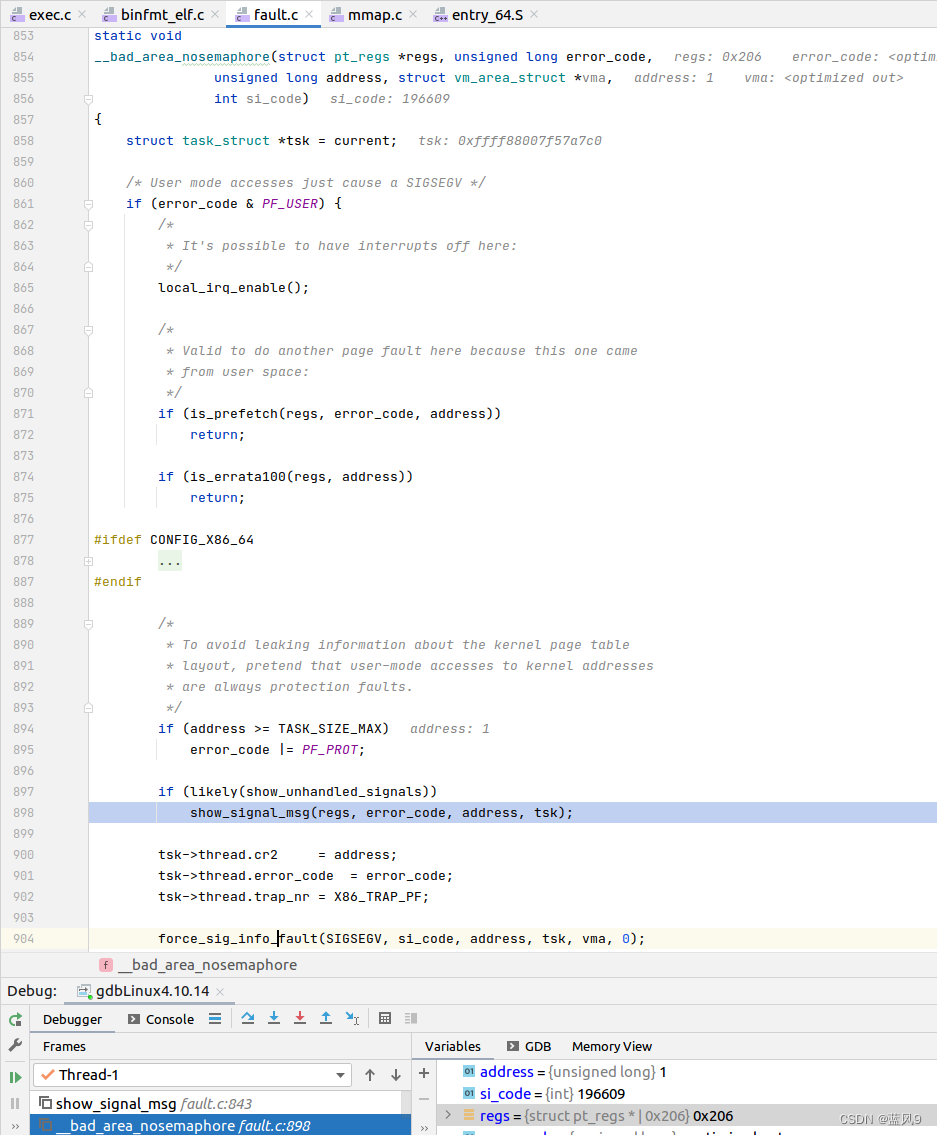Pause the program execution
This screenshot has width=937, height=1135.
(x=15, y=1103)
